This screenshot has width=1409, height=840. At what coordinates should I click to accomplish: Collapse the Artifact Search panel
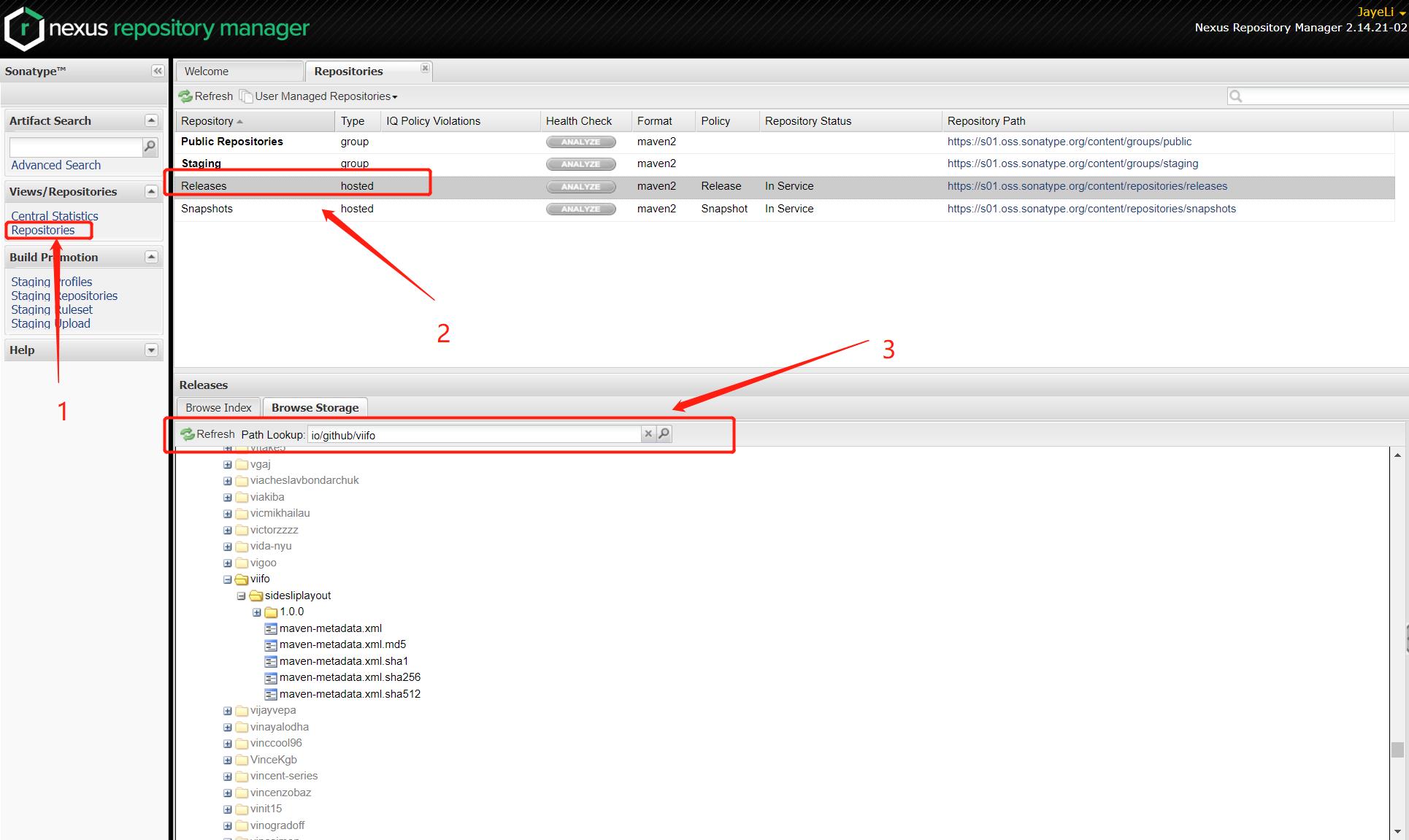click(x=151, y=120)
